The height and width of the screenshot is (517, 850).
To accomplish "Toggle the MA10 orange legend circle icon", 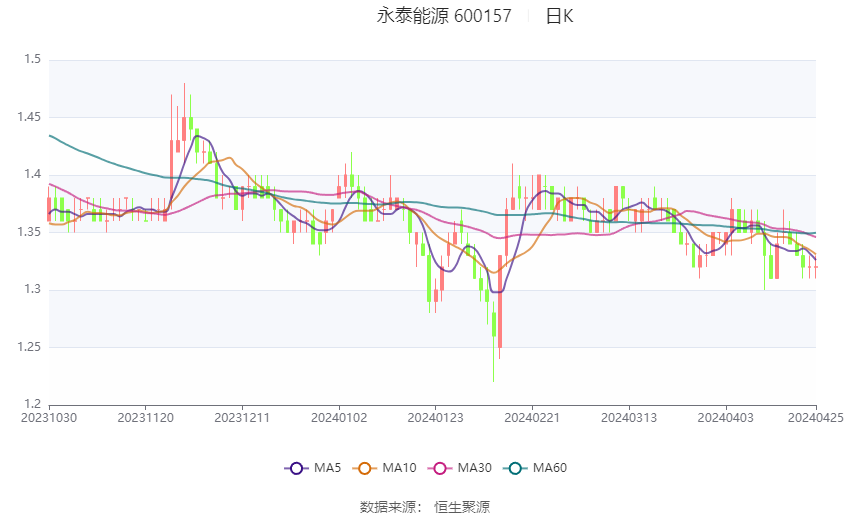I will 364,468.
